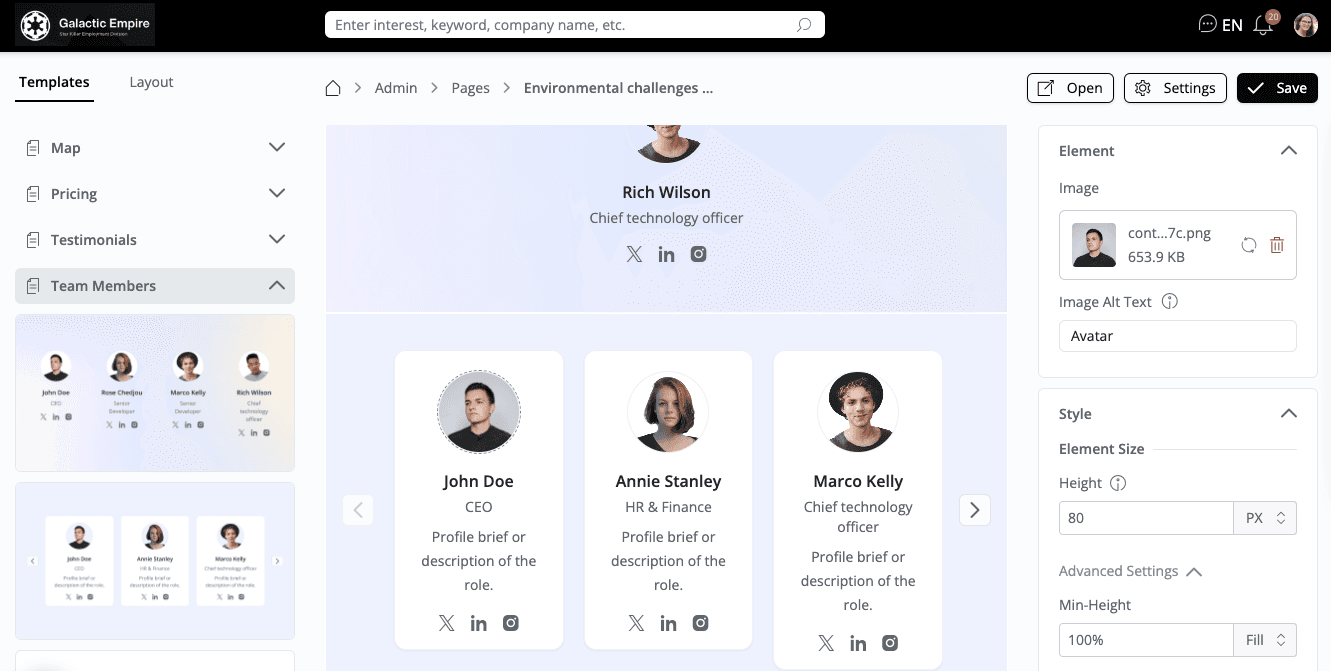Click Annie Stanley's Instagram icon
Image resolution: width=1331 pixels, height=671 pixels.
[701, 622]
